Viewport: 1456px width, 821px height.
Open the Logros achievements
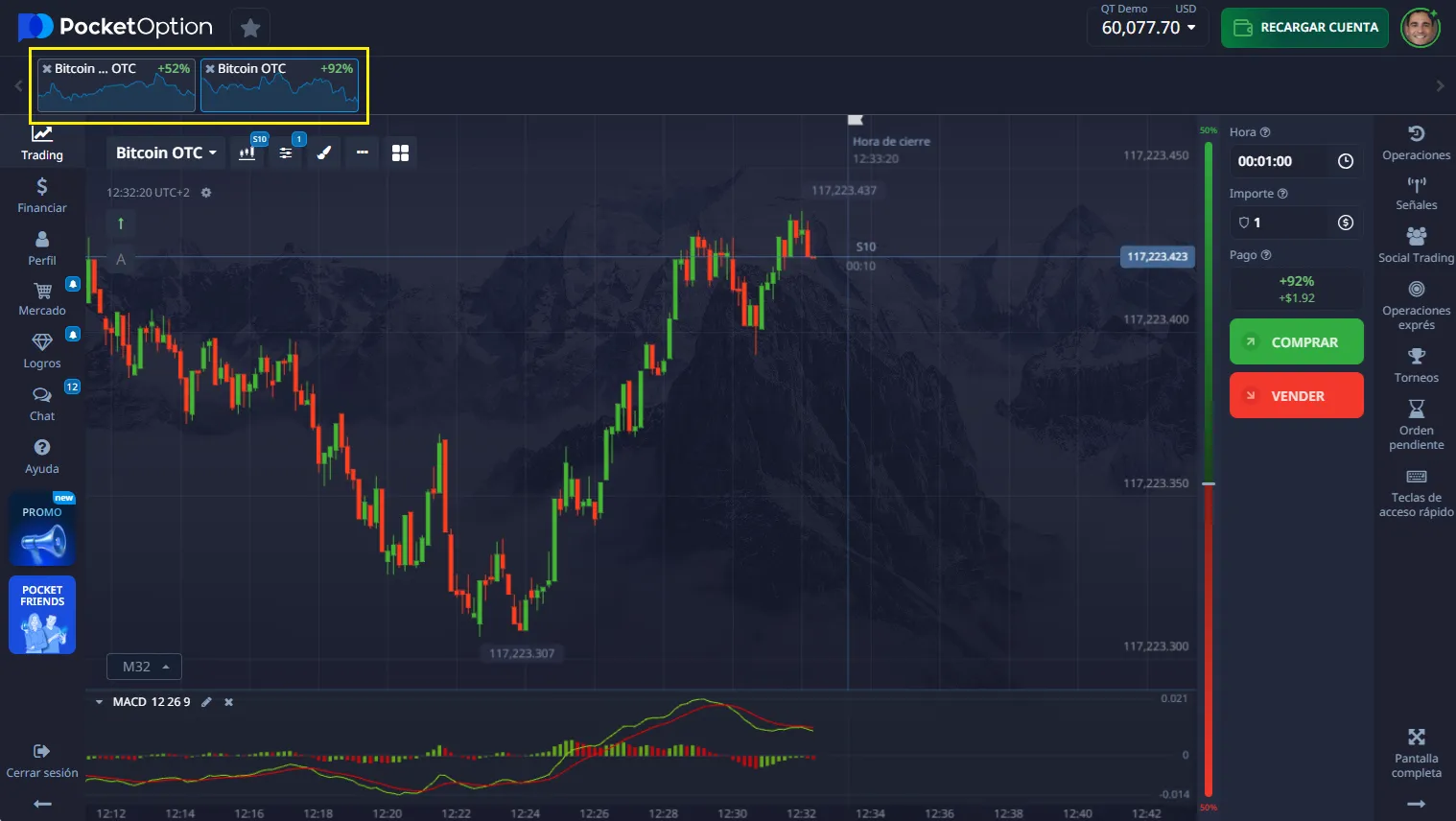[x=42, y=351]
